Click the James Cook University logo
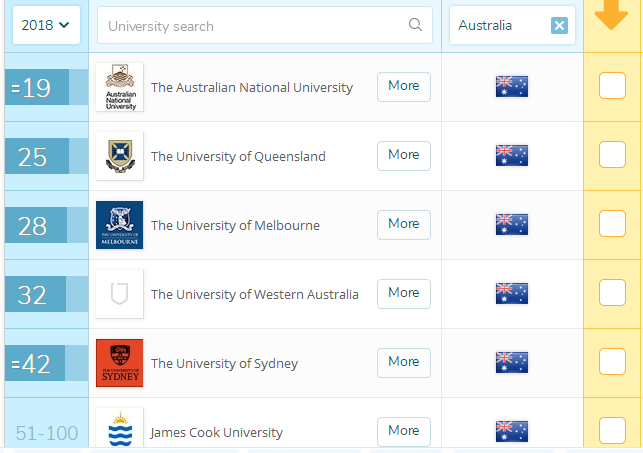 pyautogui.click(x=119, y=430)
